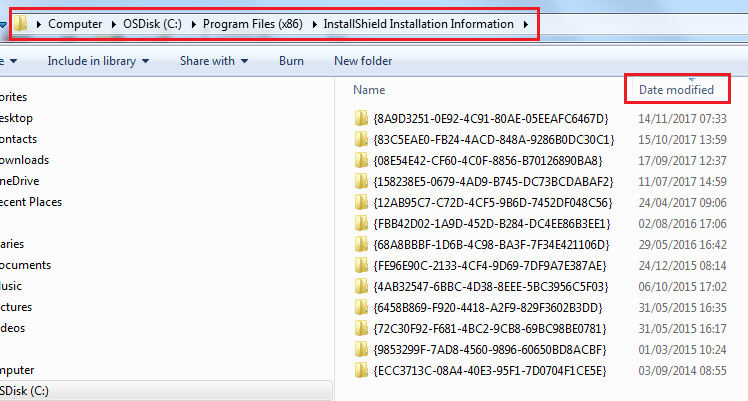
Task: Expand arrow after InstallShield Installation Information in path
Action: 526,23
